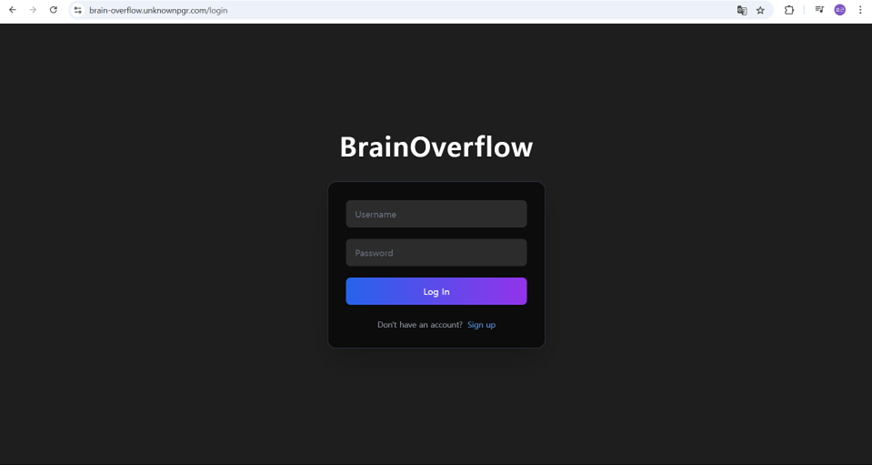
Task: Reload the BrainOverflow login page
Action: point(53,10)
